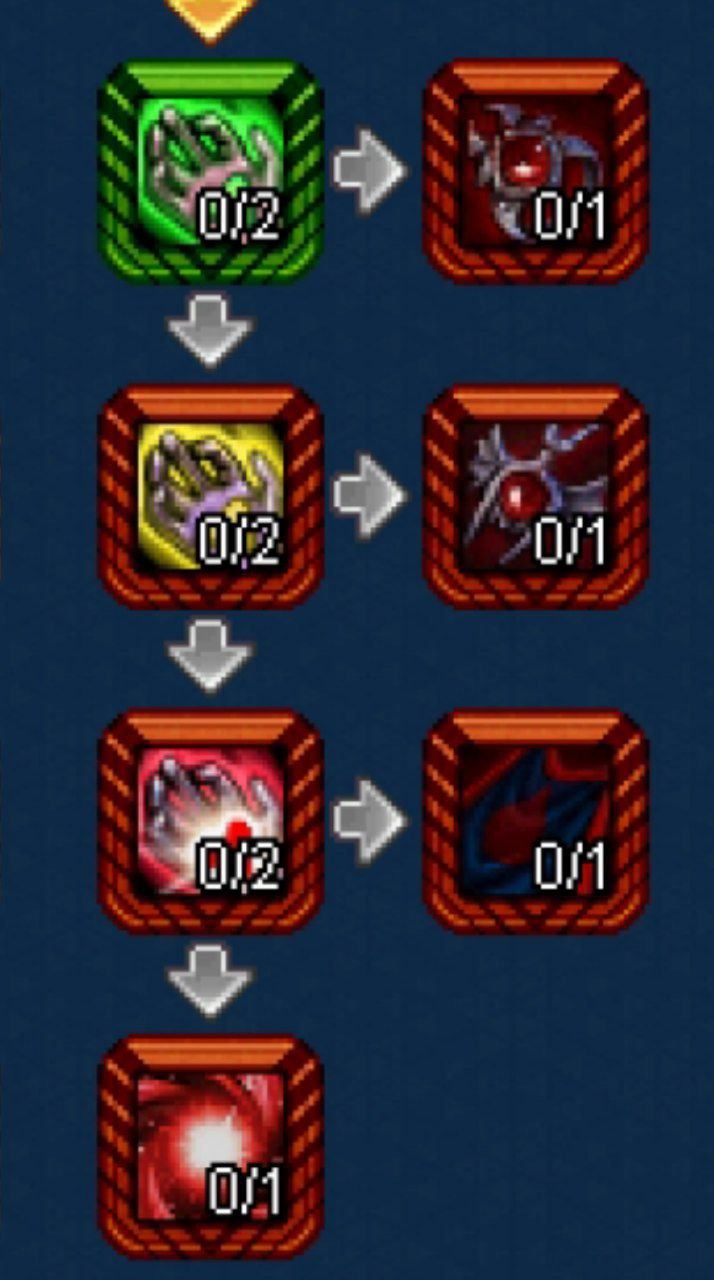Image resolution: width=714 pixels, height=1280 pixels.
Task: Select the red glowing hand skill
Action: pyautogui.click(x=210, y=821)
